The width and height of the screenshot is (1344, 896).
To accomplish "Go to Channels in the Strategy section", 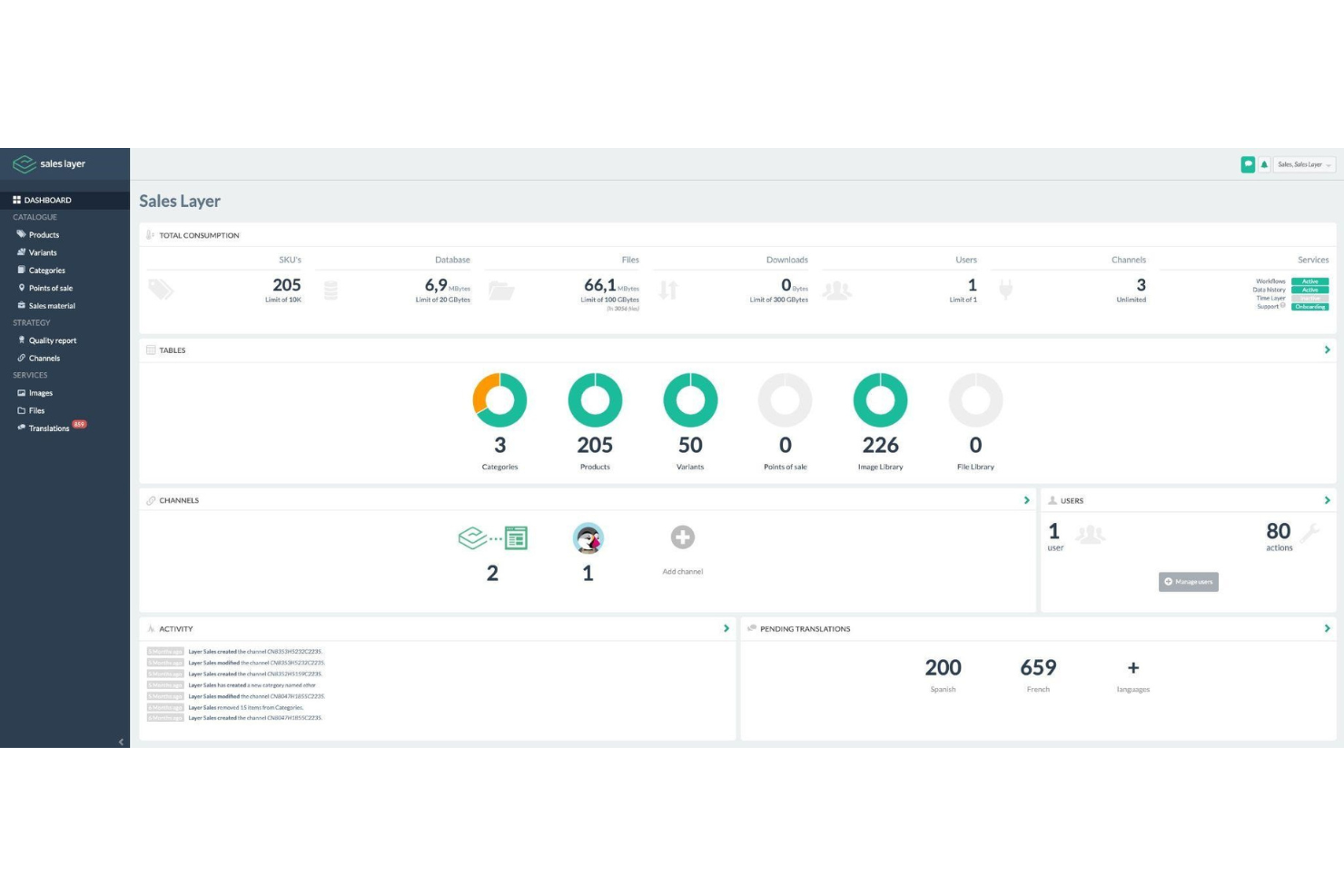I will (43, 359).
